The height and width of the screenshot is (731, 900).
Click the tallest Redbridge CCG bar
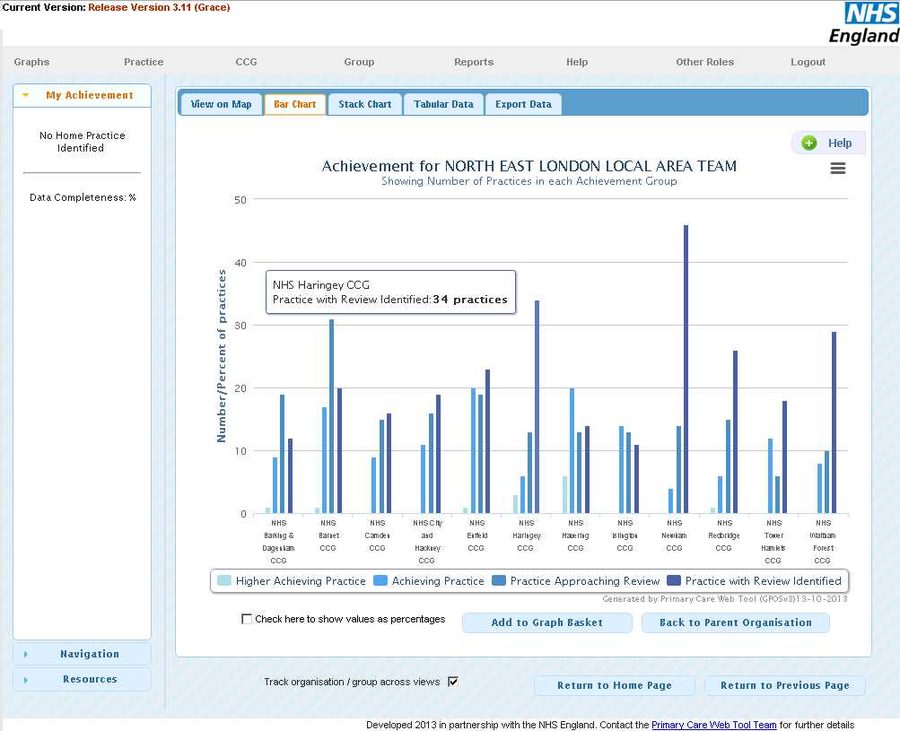pos(735,432)
